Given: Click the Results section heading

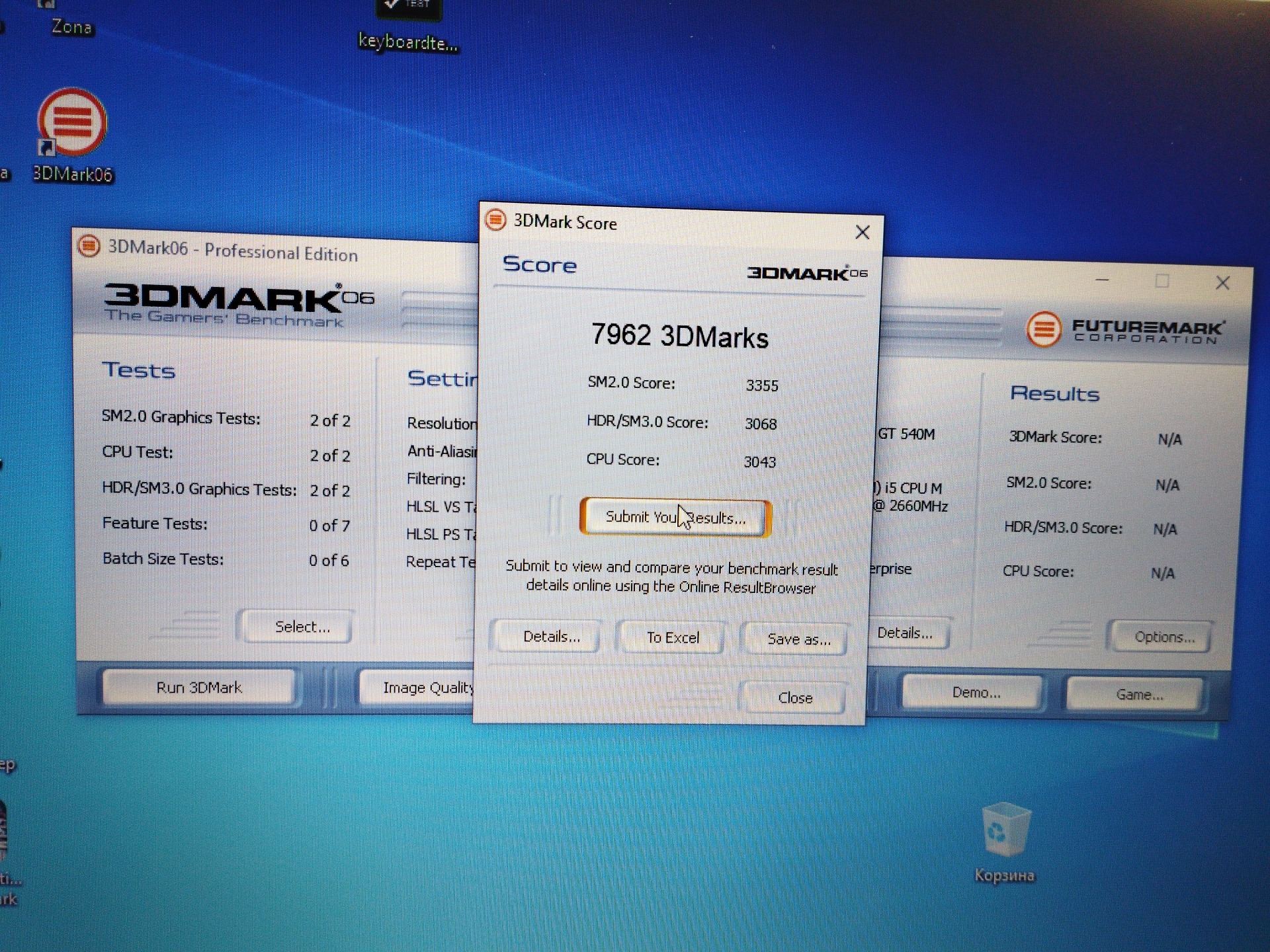Looking at the screenshot, I should (1054, 393).
